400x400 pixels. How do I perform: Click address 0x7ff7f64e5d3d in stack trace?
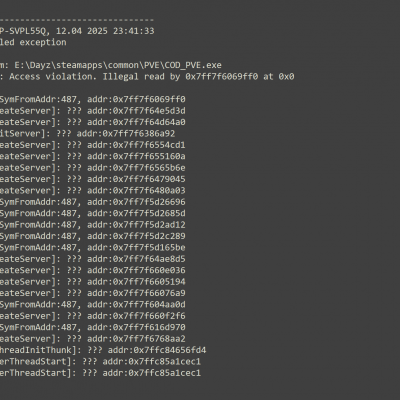149,111
